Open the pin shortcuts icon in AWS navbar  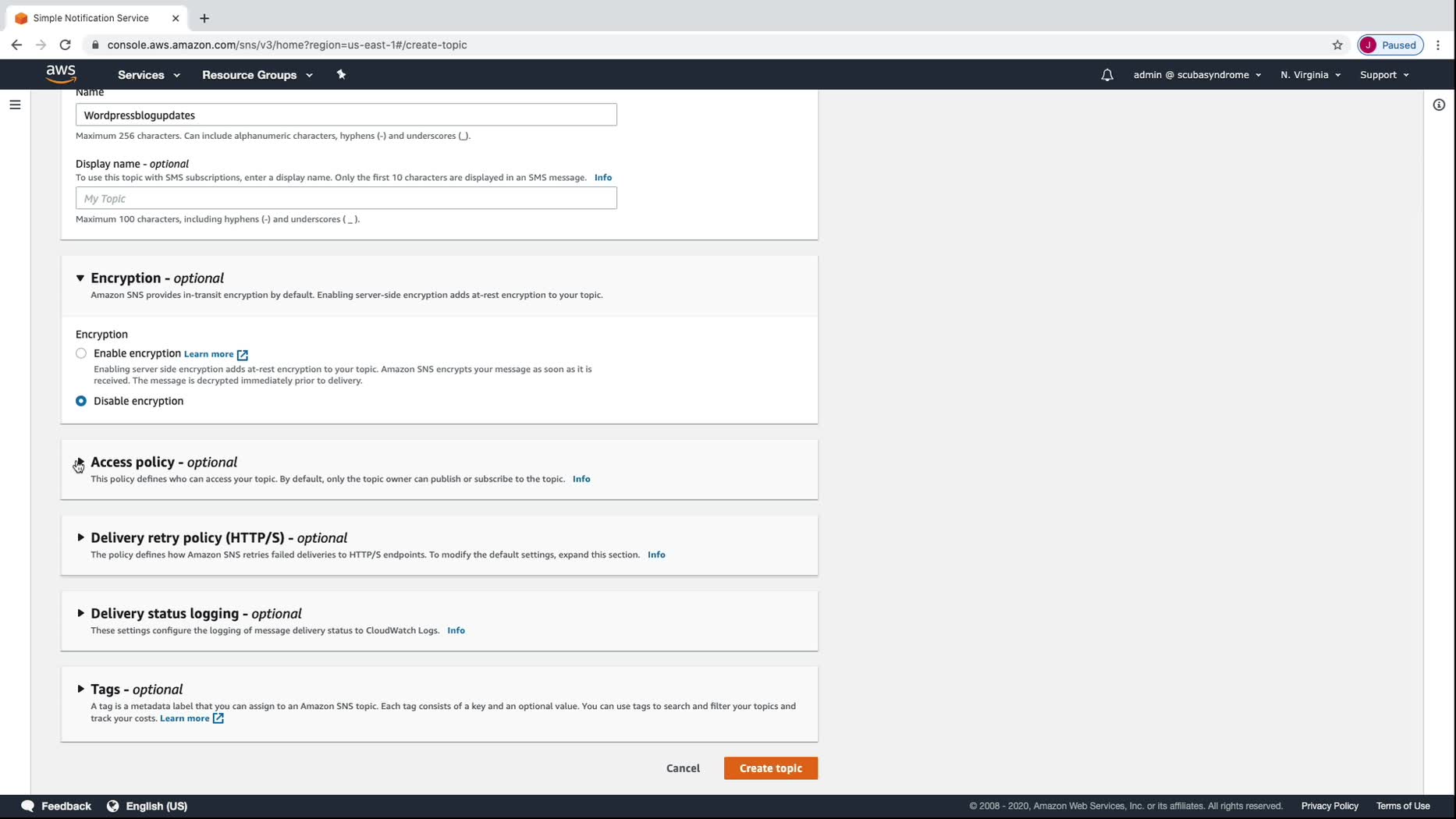click(x=341, y=75)
